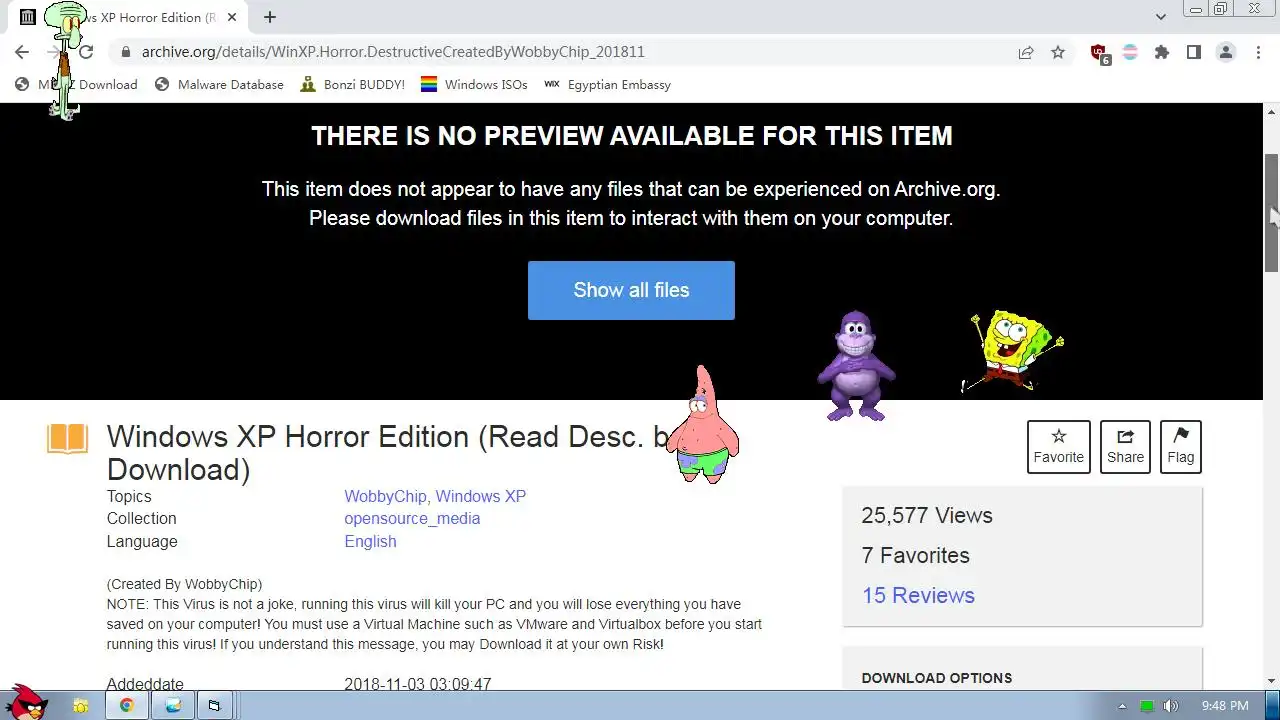Screen dimensions: 1280x720
Task: Open the uBlock Origin extension
Action: coord(1100,54)
